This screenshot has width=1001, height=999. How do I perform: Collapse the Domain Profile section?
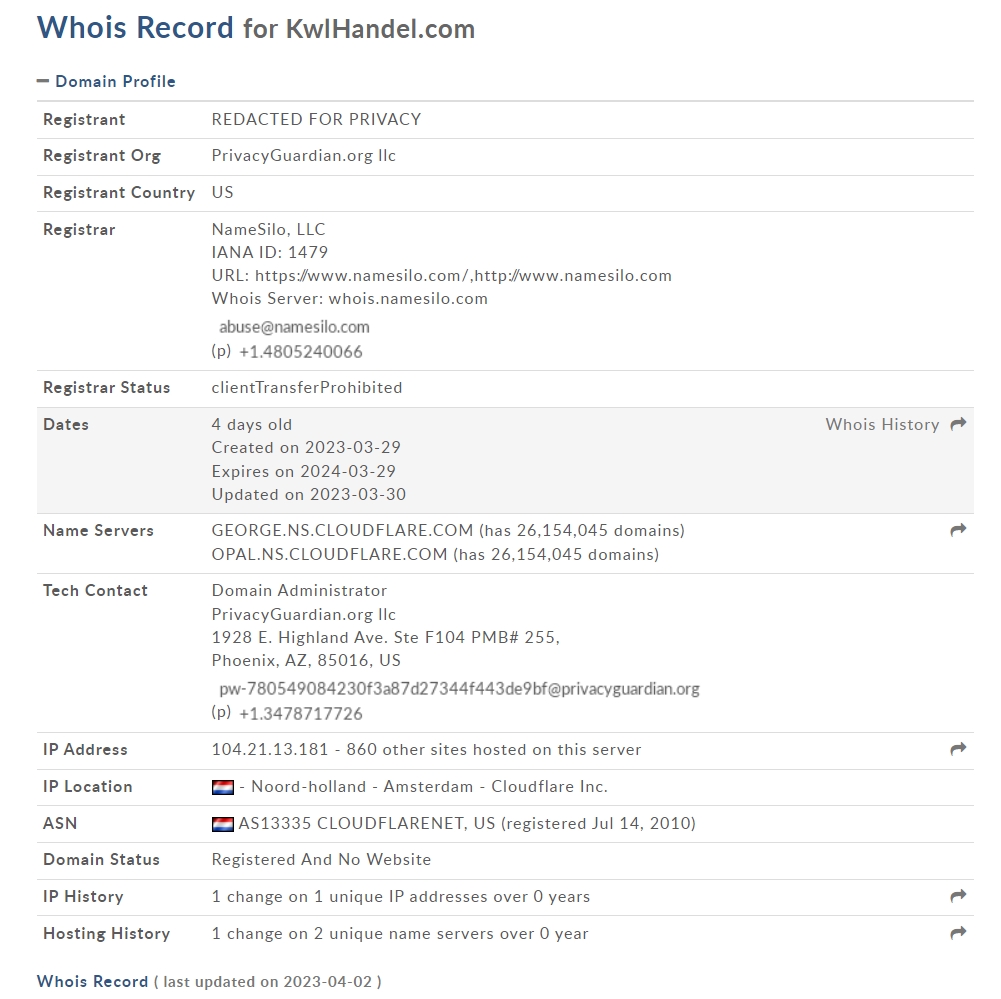(x=106, y=81)
